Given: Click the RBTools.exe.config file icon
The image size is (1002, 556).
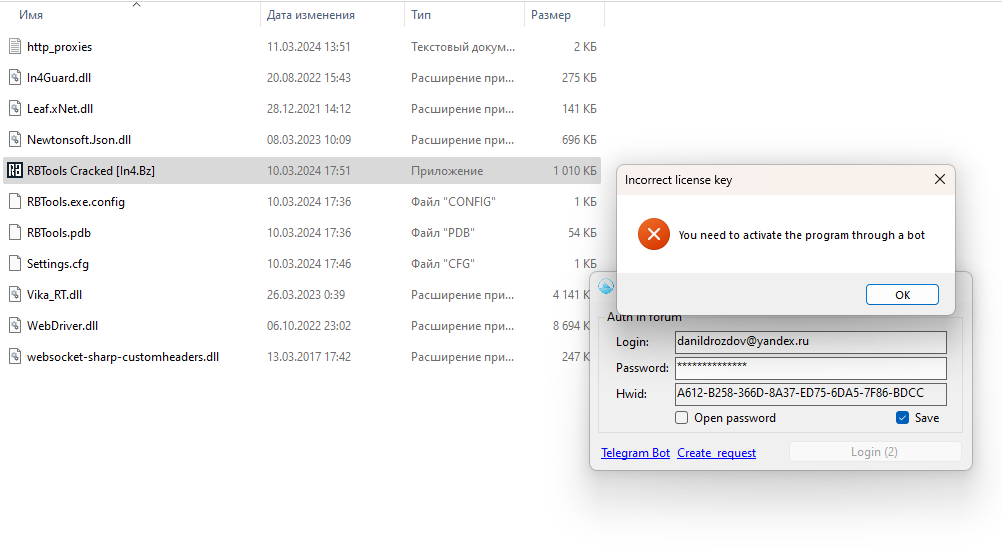Looking at the screenshot, I should tap(15, 201).
